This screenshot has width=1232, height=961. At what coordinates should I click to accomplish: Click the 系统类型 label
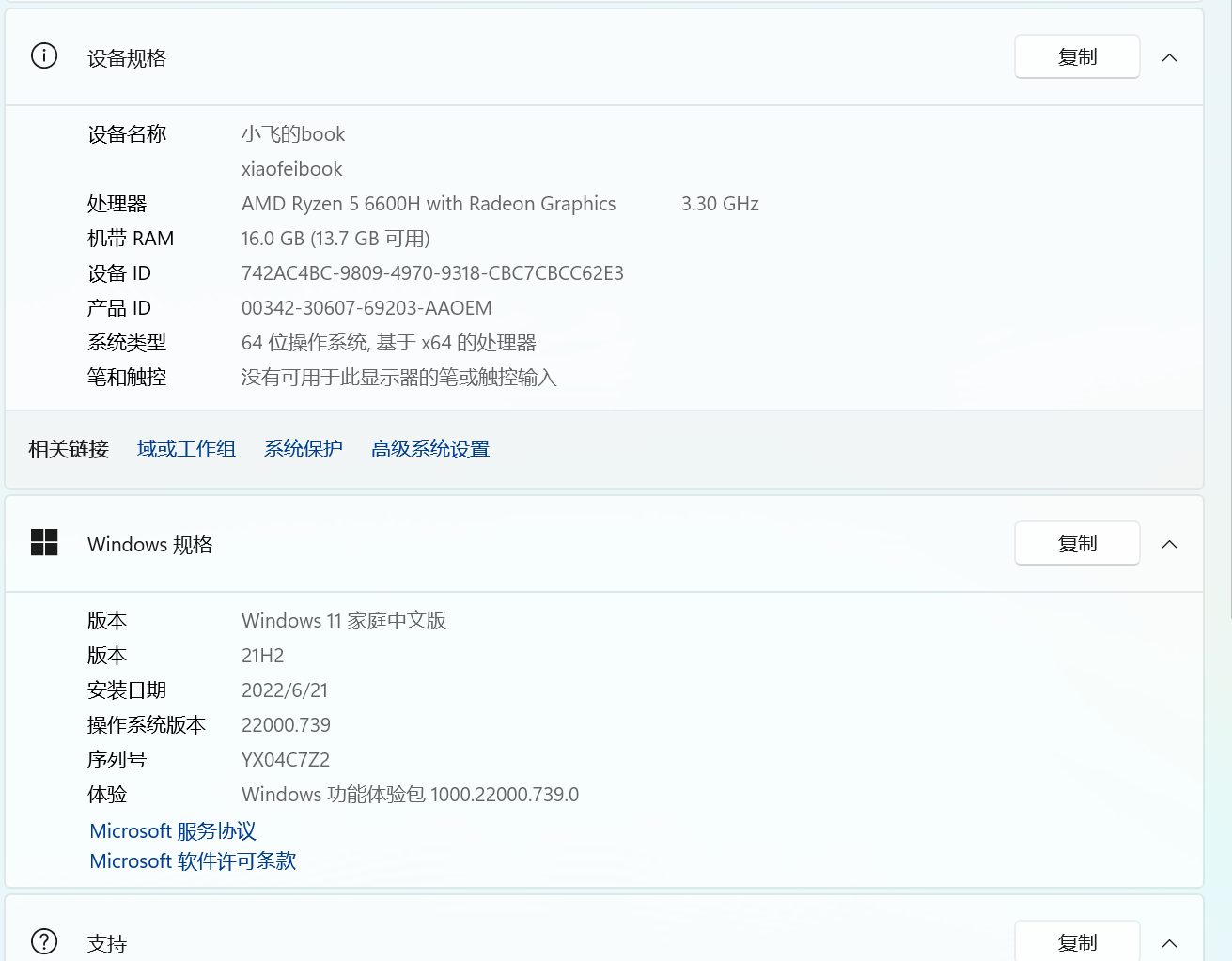(127, 343)
